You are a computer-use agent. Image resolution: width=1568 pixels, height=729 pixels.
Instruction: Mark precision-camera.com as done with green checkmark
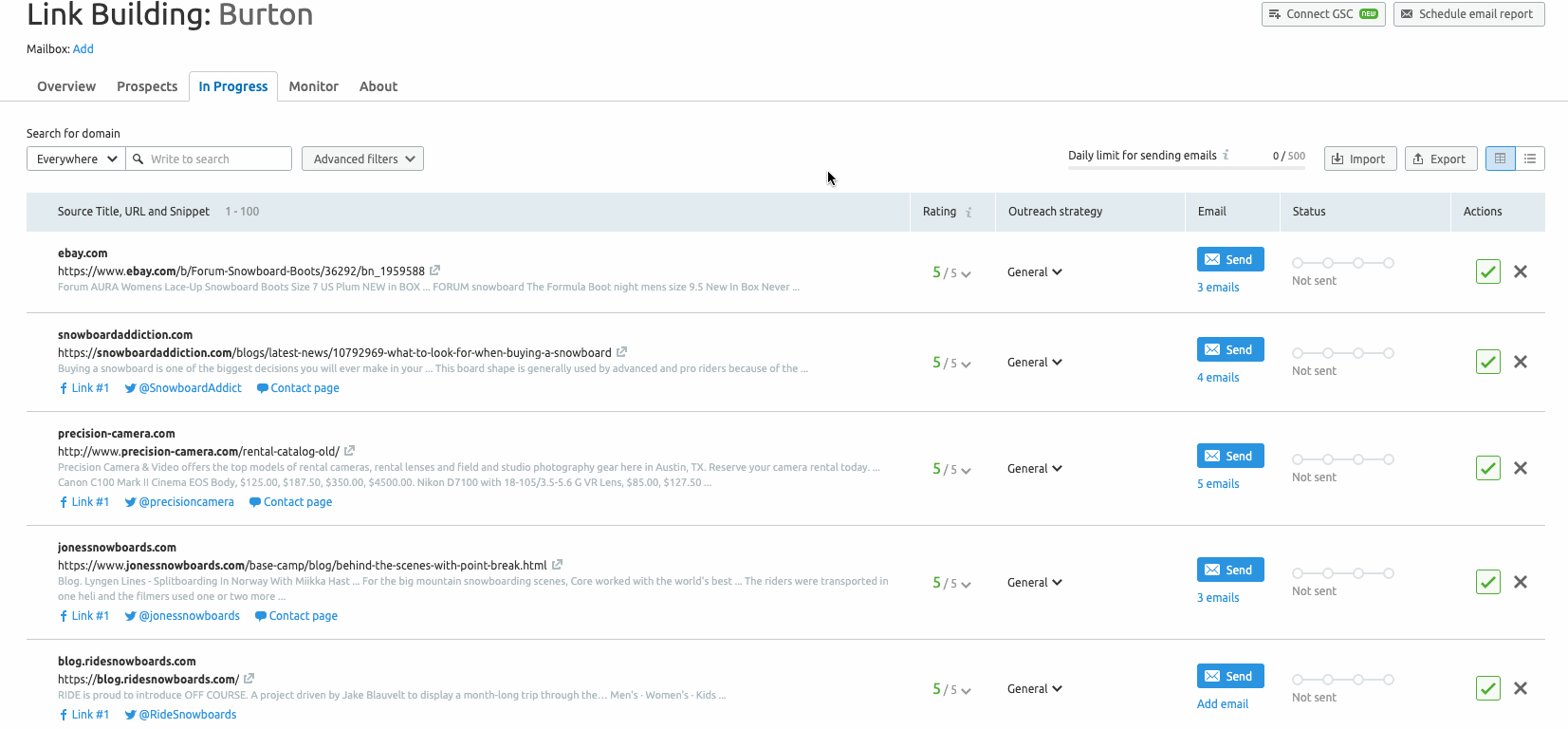1488,468
